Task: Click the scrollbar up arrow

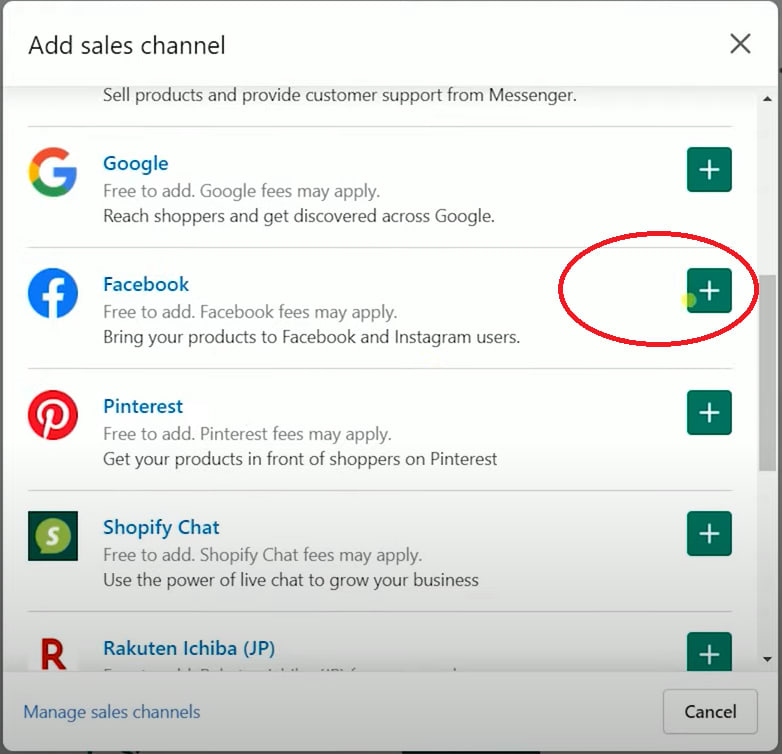Action: point(768,99)
